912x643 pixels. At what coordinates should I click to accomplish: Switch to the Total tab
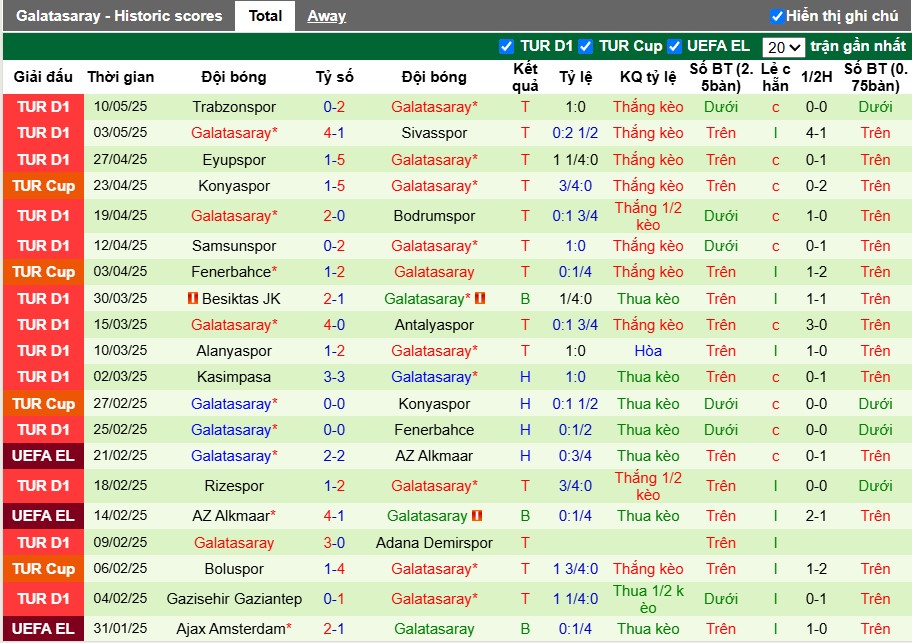click(265, 16)
